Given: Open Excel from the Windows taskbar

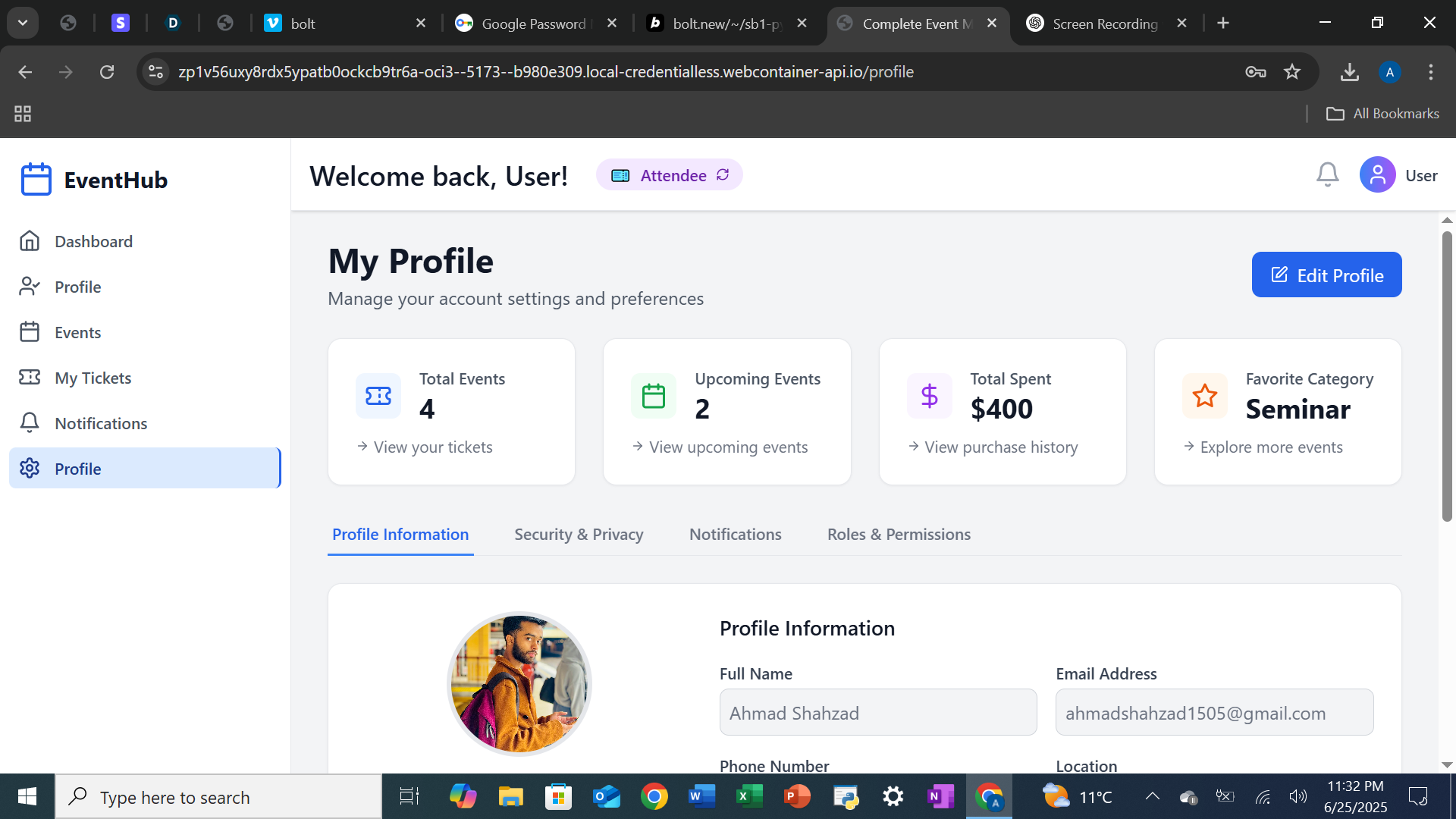Looking at the screenshot, I should 749,796.
